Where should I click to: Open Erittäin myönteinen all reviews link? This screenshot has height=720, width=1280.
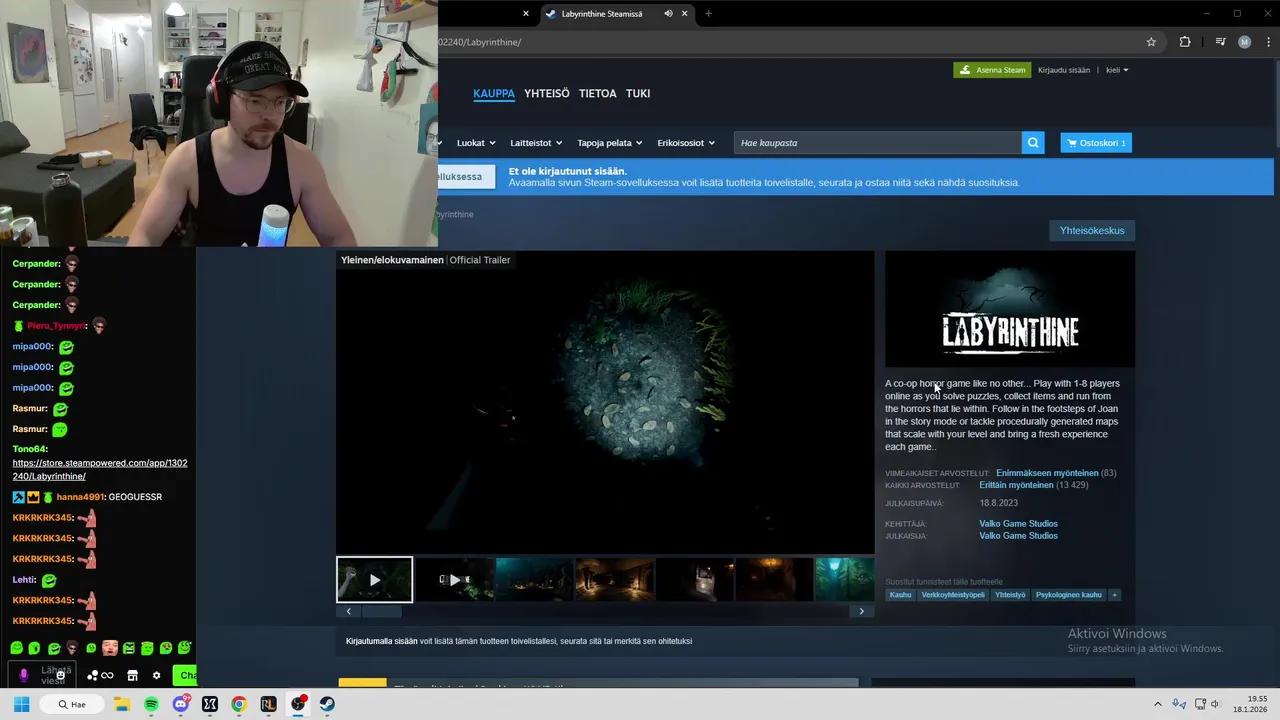pyautogui.click(x=1016, y=485)
